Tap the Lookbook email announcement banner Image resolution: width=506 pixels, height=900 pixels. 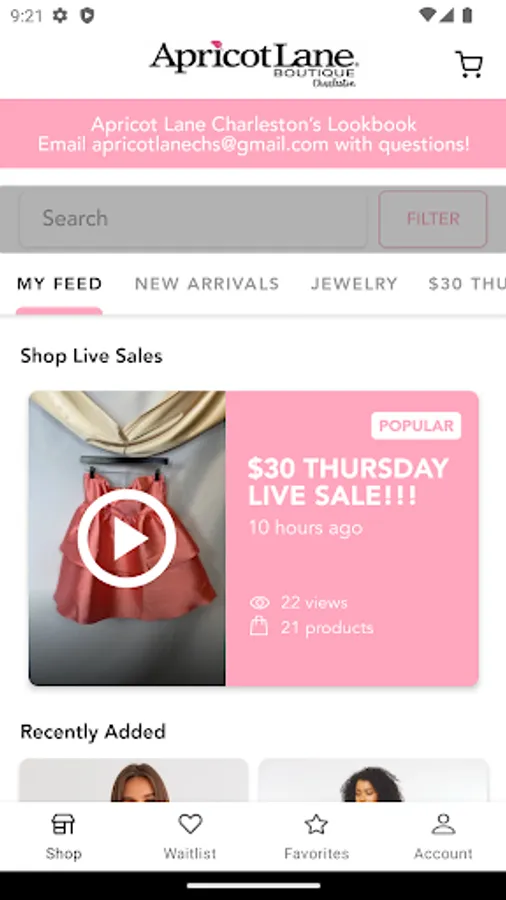tap(253, 134)
